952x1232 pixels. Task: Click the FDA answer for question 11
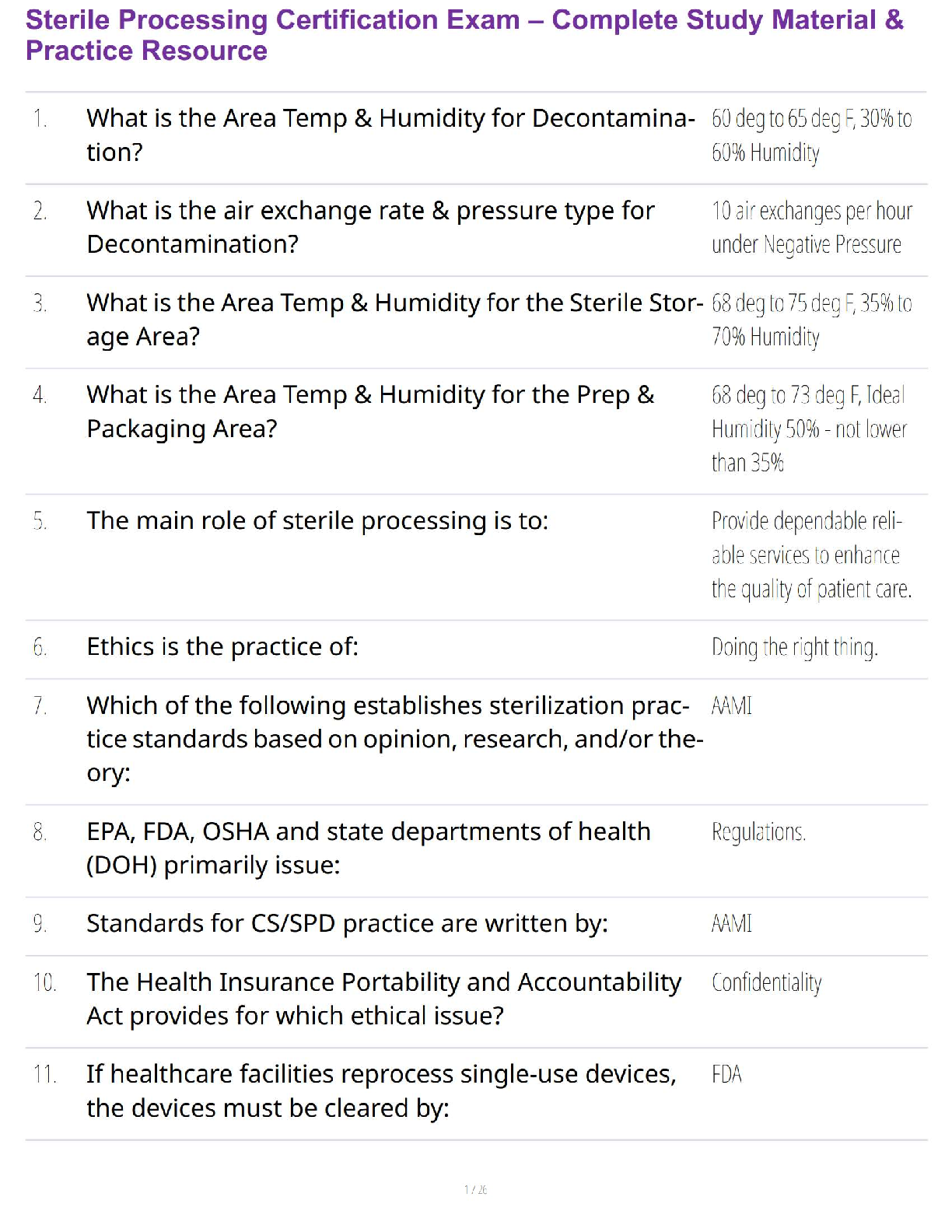coord(726,1074)
